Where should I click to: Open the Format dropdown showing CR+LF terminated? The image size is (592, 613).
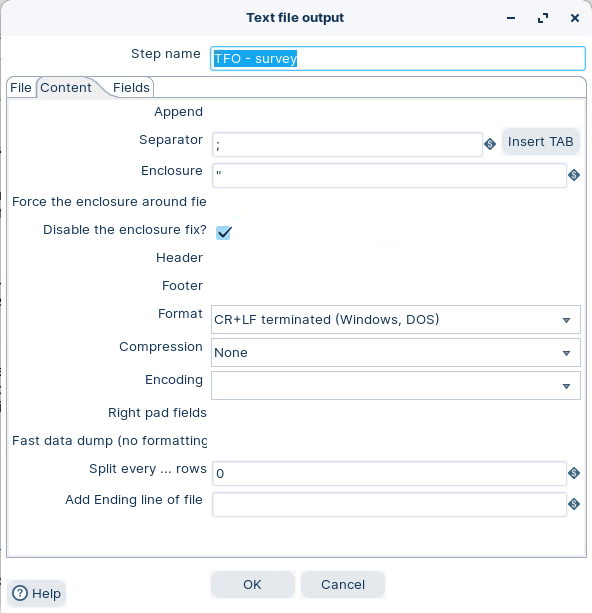click(396, 320)
